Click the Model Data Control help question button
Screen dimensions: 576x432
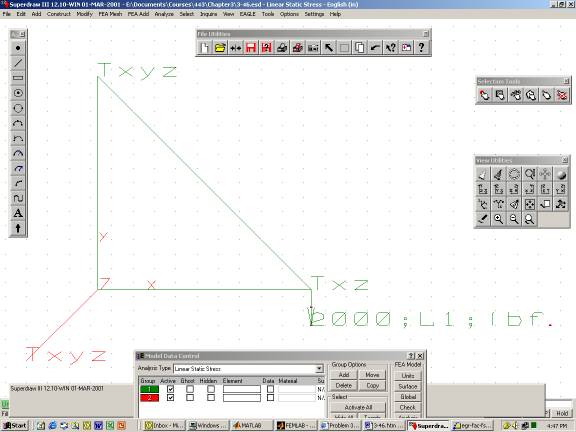[412, 356]
